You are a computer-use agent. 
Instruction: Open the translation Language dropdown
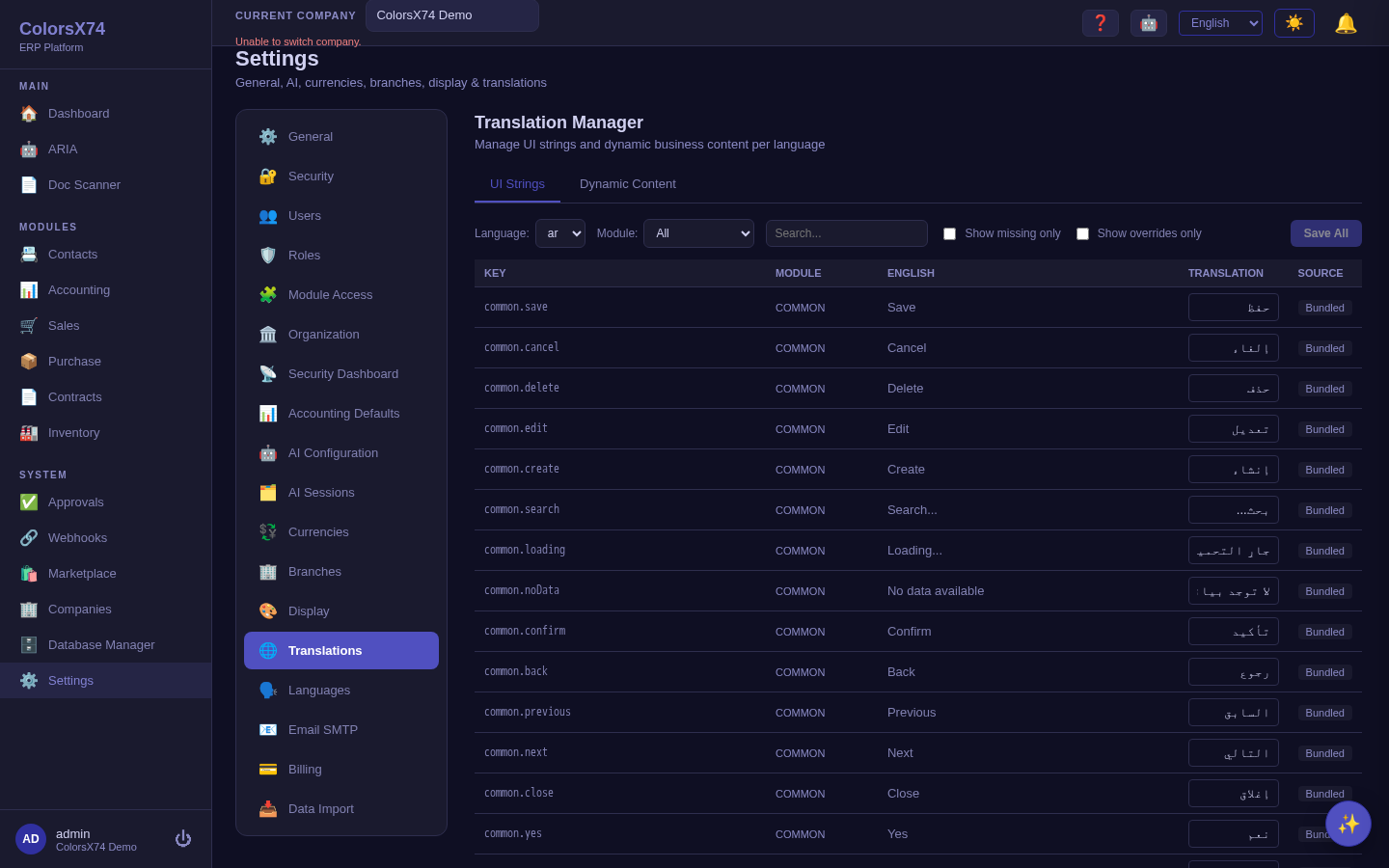click(560, 233)
